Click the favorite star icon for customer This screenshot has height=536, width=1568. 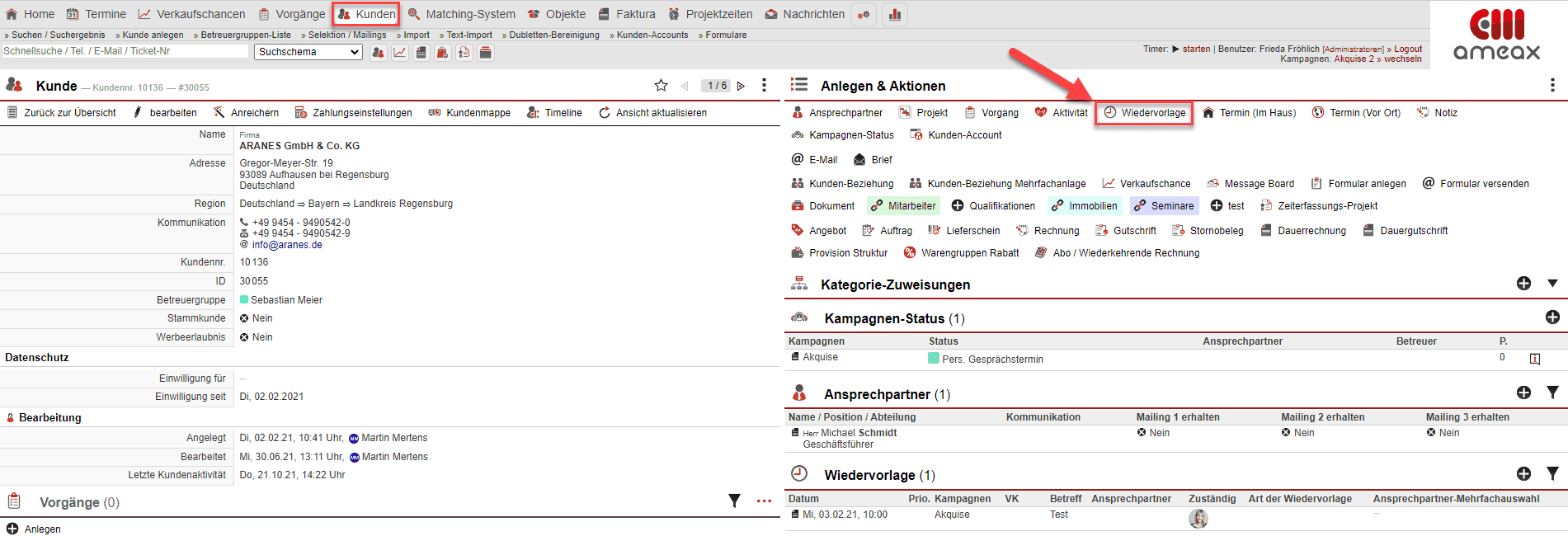(661, 86)
